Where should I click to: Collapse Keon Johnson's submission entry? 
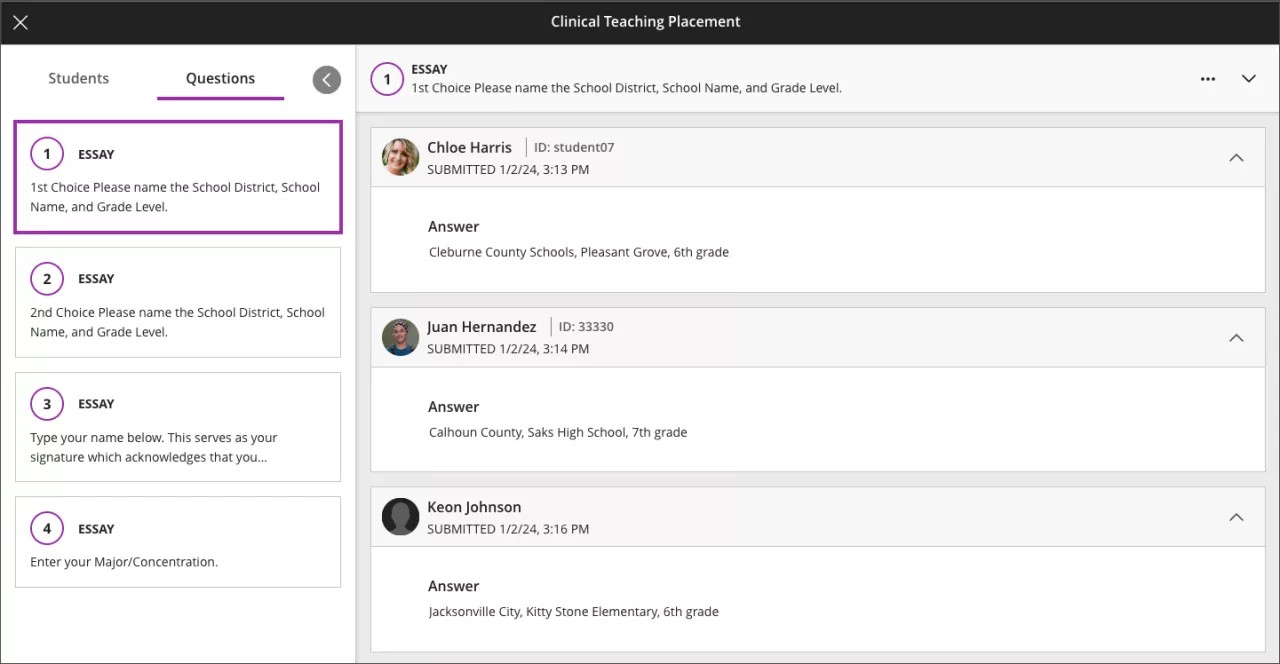1236,517
